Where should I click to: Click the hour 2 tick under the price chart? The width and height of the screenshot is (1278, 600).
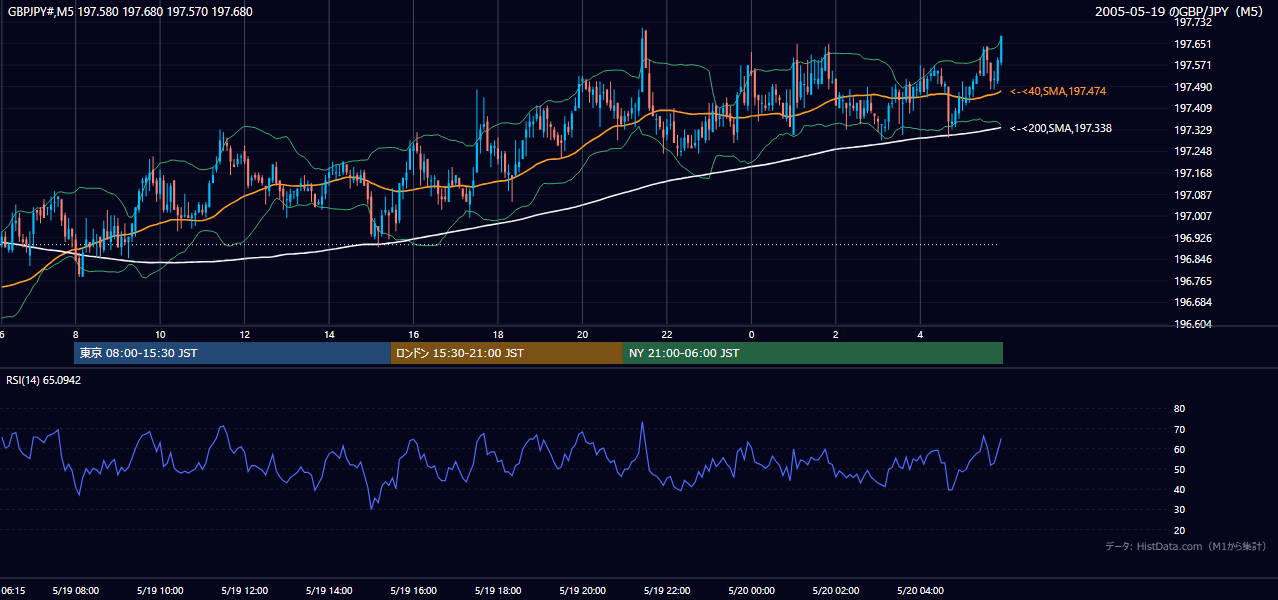pos(835,334)
